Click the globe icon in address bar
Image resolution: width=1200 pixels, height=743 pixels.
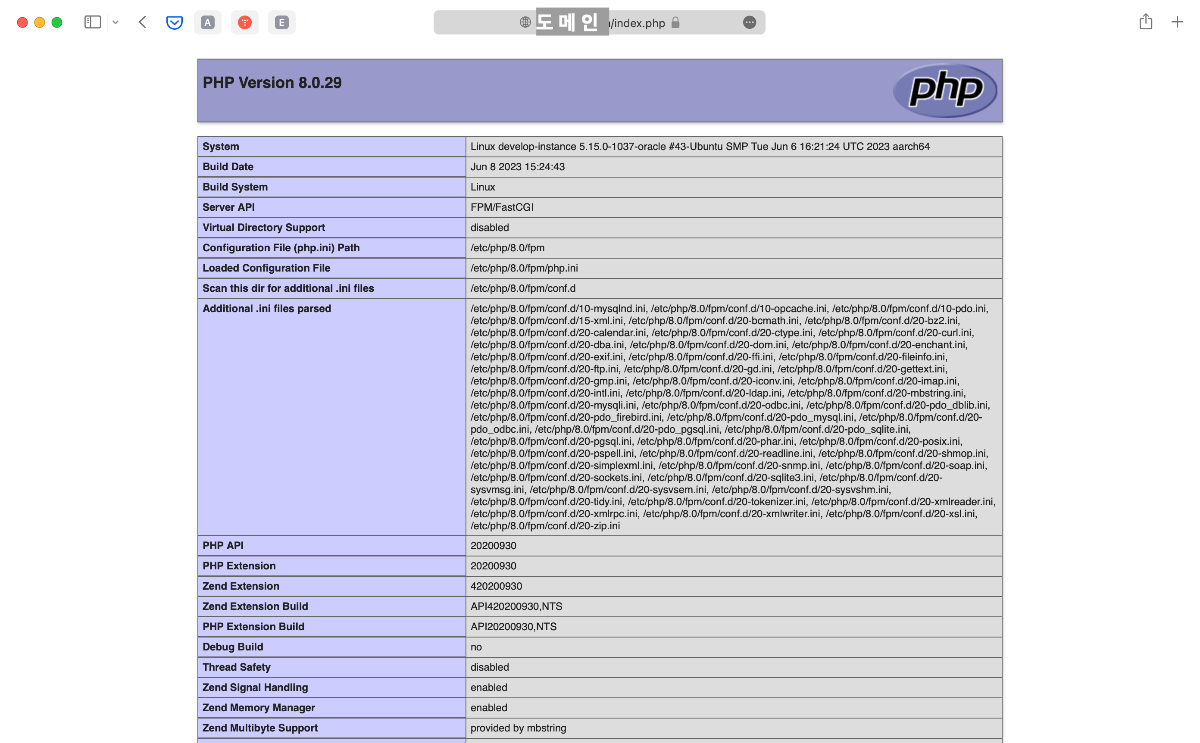(x=525, y=22)
